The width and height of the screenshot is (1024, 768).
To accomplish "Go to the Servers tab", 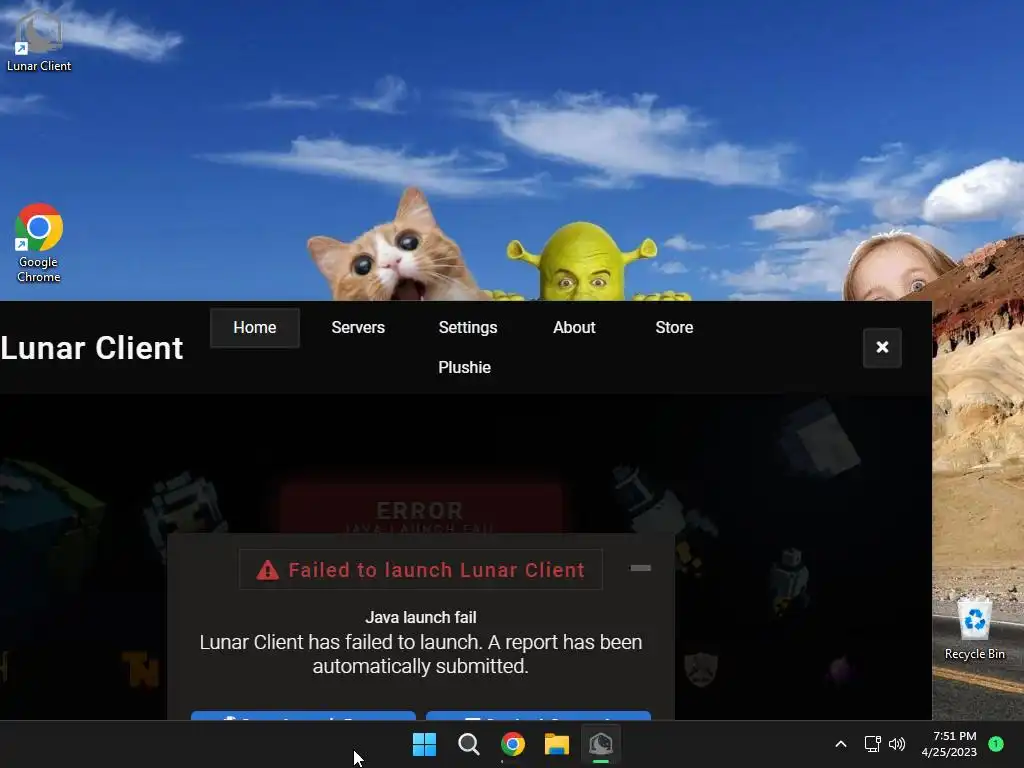I will [x=358, y=327].
